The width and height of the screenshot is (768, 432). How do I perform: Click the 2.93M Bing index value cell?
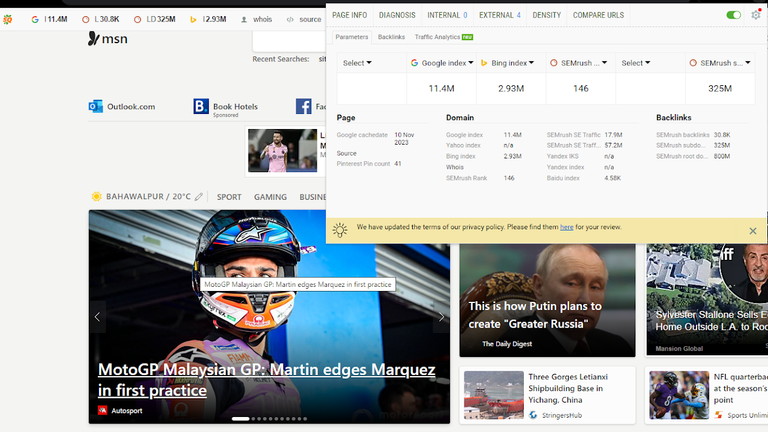point(511,89)
